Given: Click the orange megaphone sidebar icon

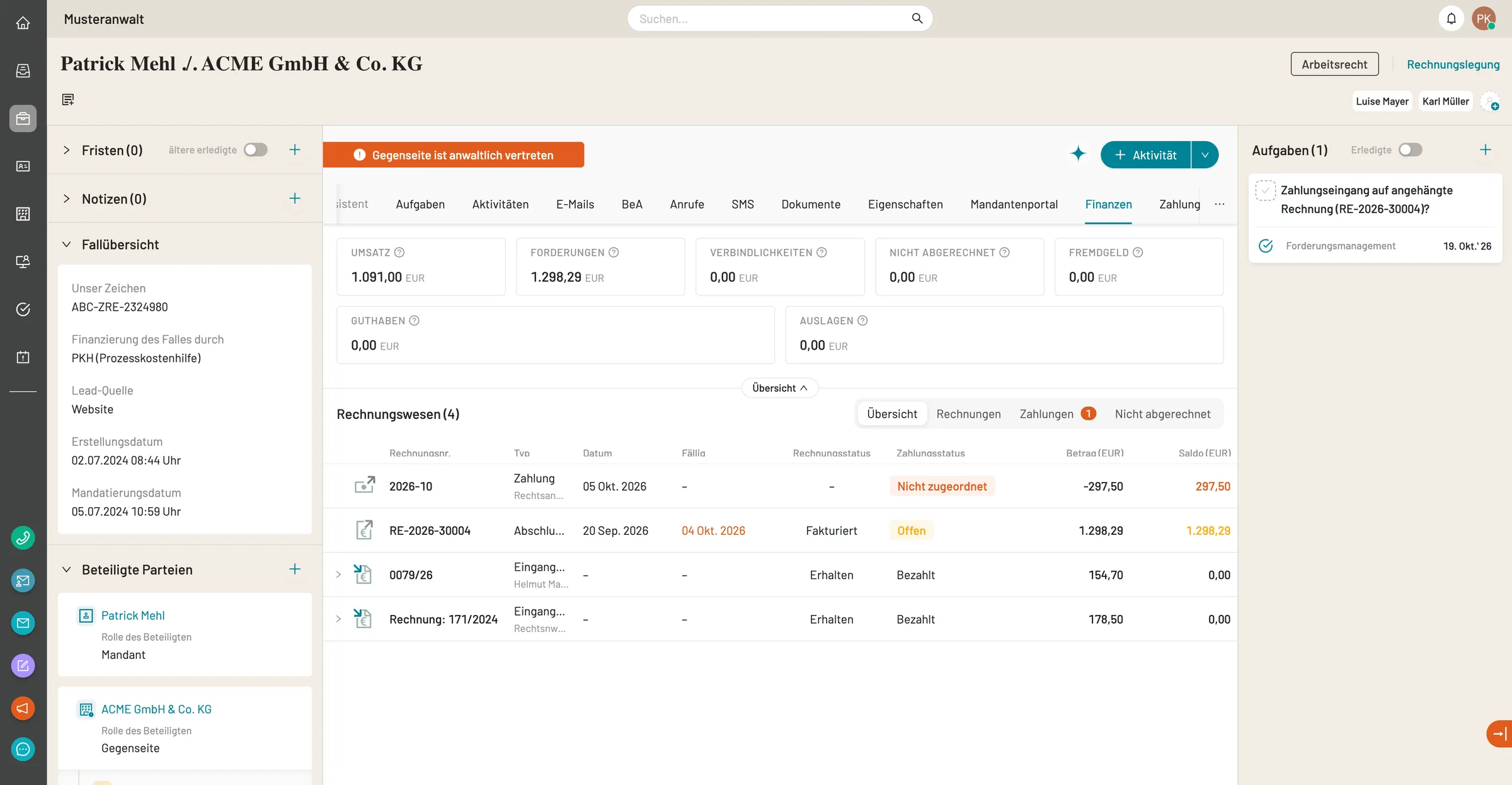Looking at the screenshot, I should coord(23,708).
